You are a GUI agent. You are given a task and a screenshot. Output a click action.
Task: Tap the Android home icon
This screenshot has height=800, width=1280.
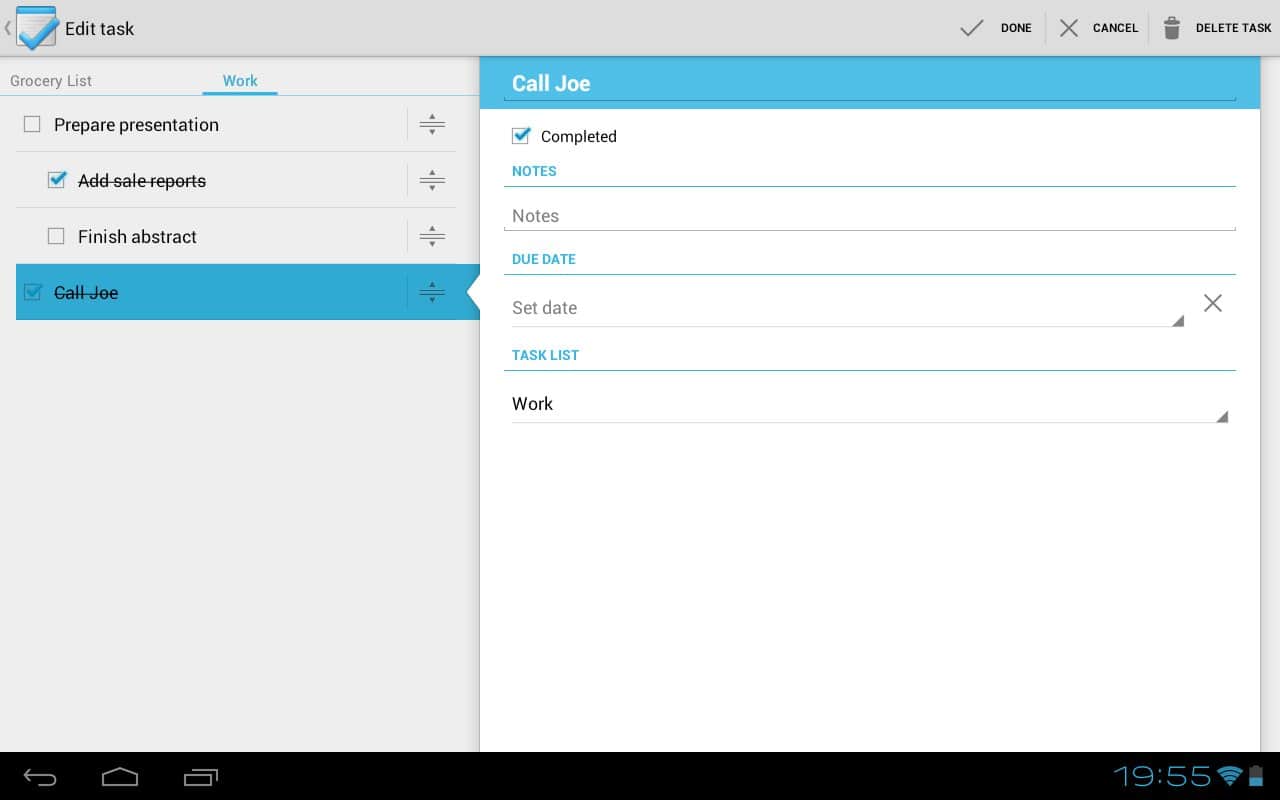(x=119, y=777)
